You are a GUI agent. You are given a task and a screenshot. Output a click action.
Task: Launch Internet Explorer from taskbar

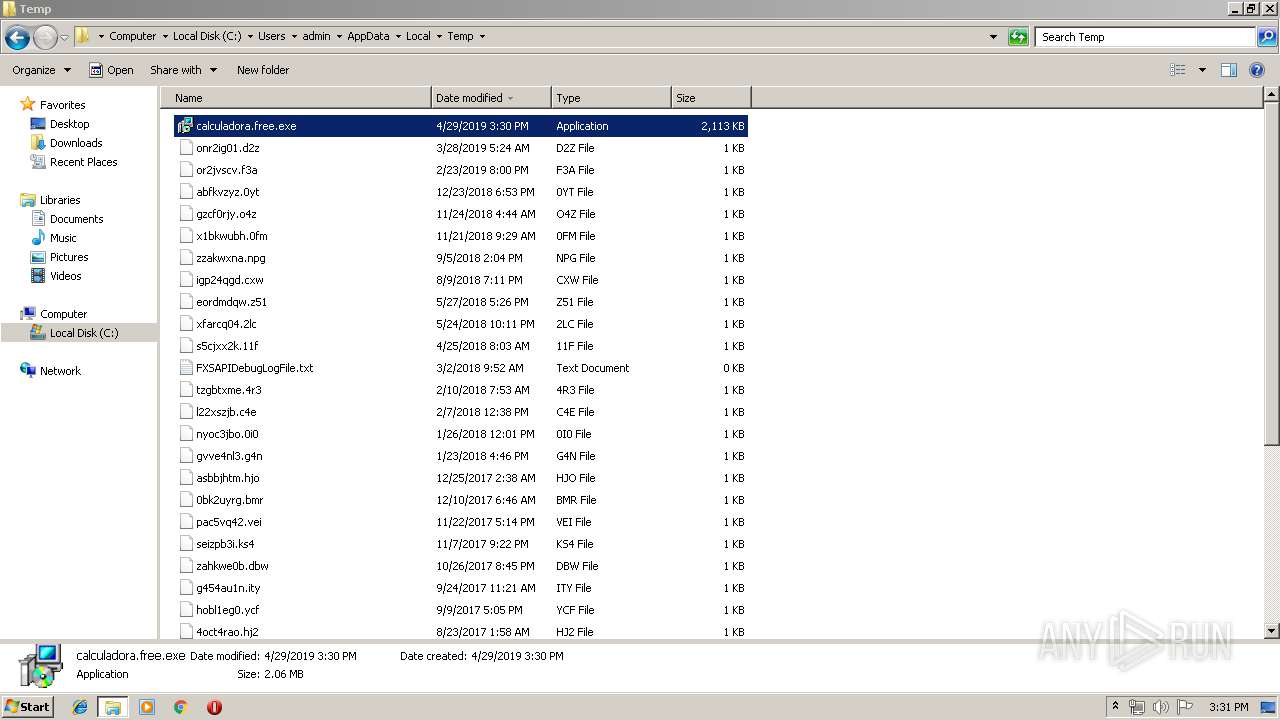coord(80,707)
